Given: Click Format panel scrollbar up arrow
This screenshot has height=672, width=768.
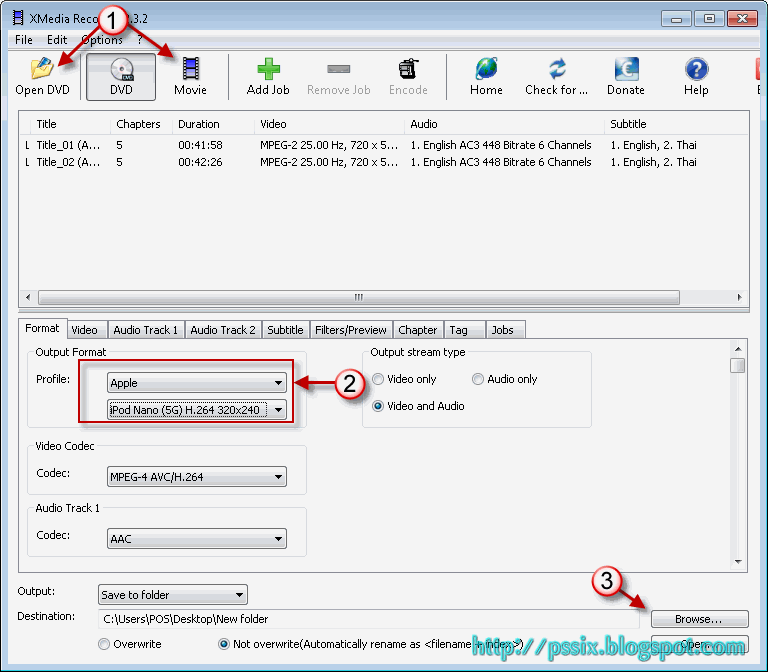Looking at the screenshot, I should (x=738, y=349).
